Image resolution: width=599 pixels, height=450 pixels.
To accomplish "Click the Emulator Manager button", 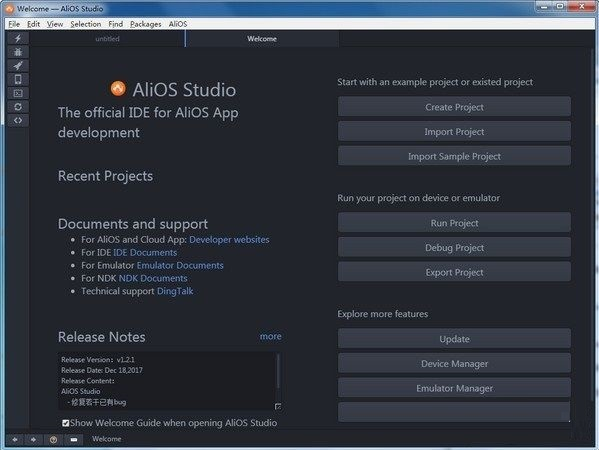I will point(454,388).
